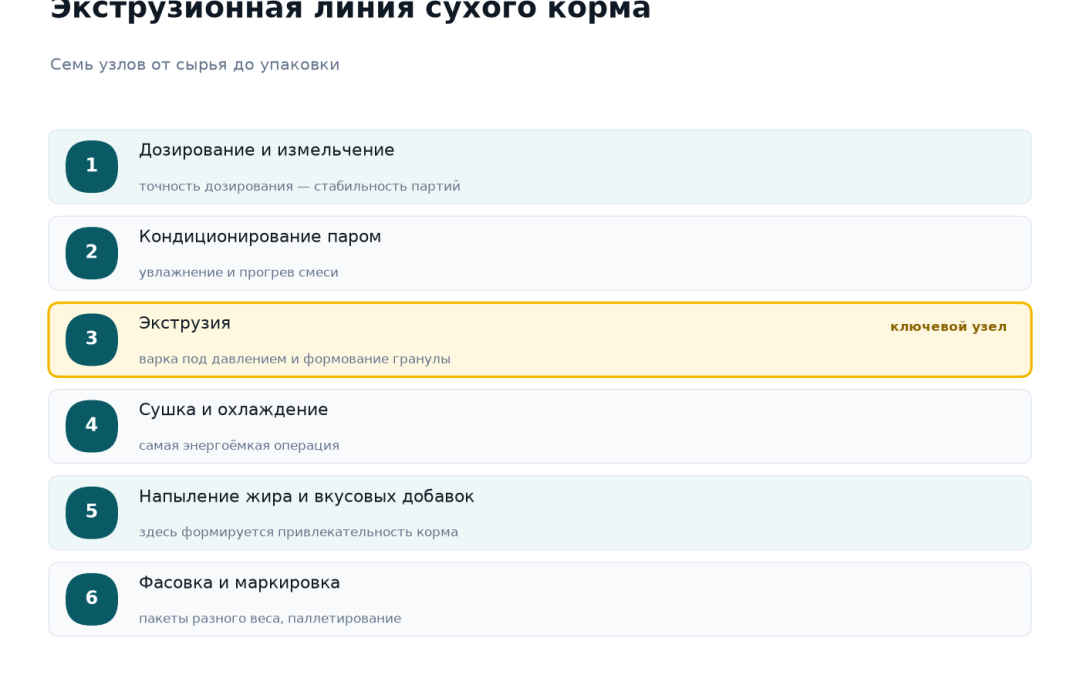Click 'здесь формируется привлекательность корма' text

pyautogui.click(x=298, y=532)
